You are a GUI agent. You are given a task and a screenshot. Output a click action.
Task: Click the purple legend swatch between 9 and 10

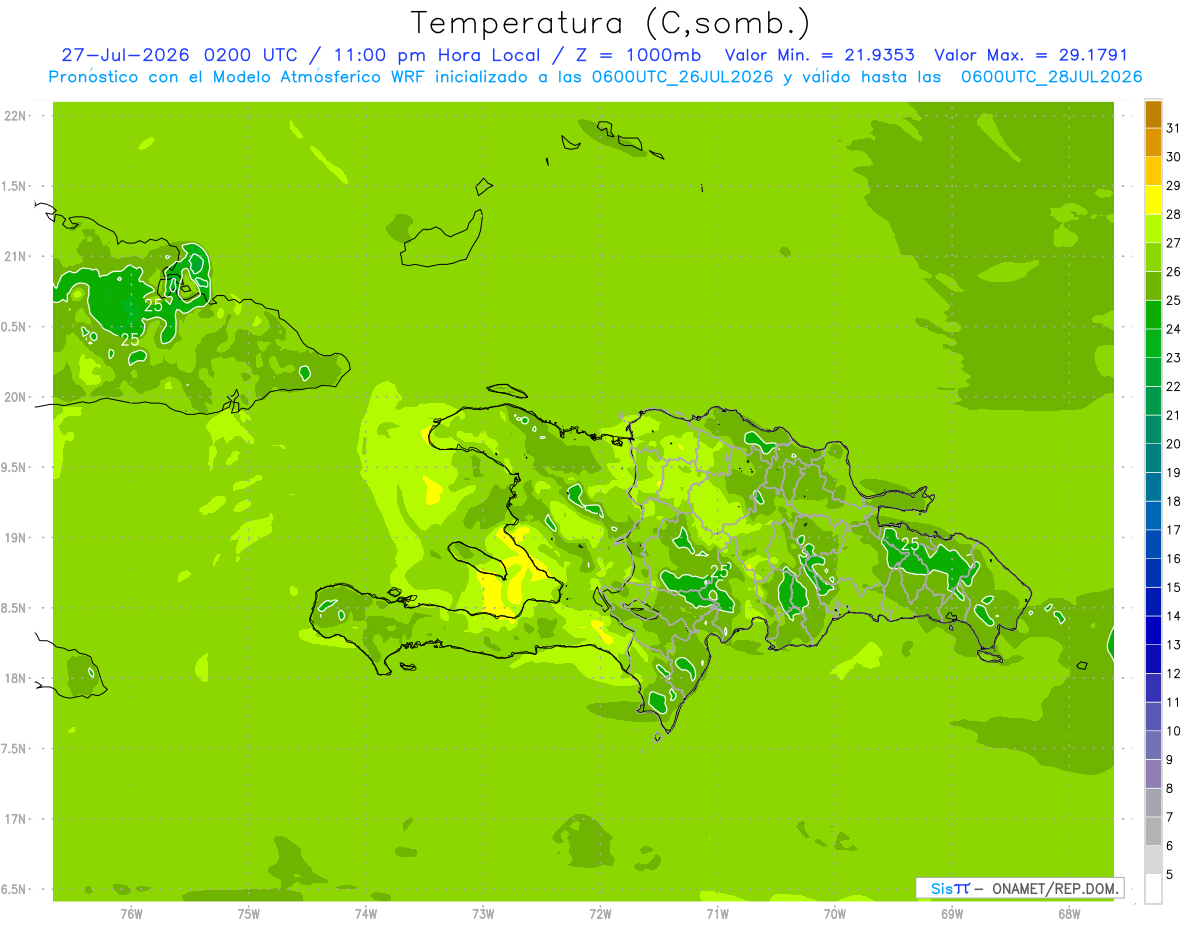[1153, 745]
